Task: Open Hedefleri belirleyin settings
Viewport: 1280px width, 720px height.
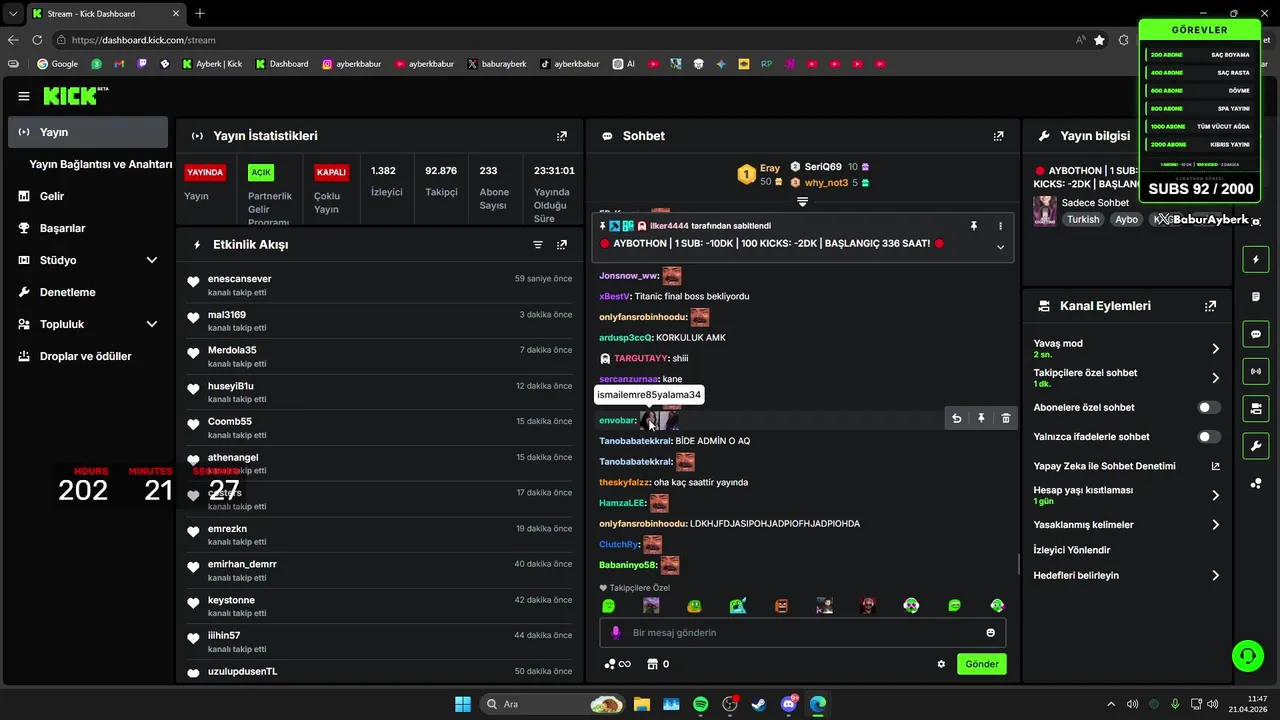Action: pyautogui.click(x=1127, y=575)
